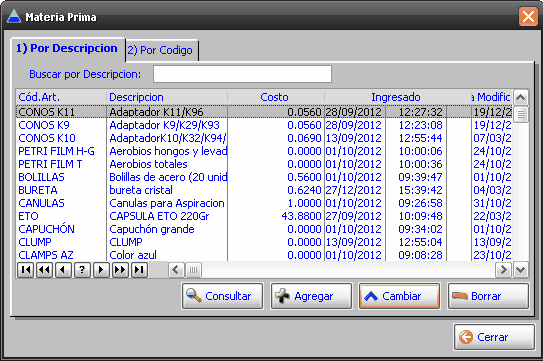Jump to first record navigation button
This screenshot has width=543, height=361.
tap(25, 270)
